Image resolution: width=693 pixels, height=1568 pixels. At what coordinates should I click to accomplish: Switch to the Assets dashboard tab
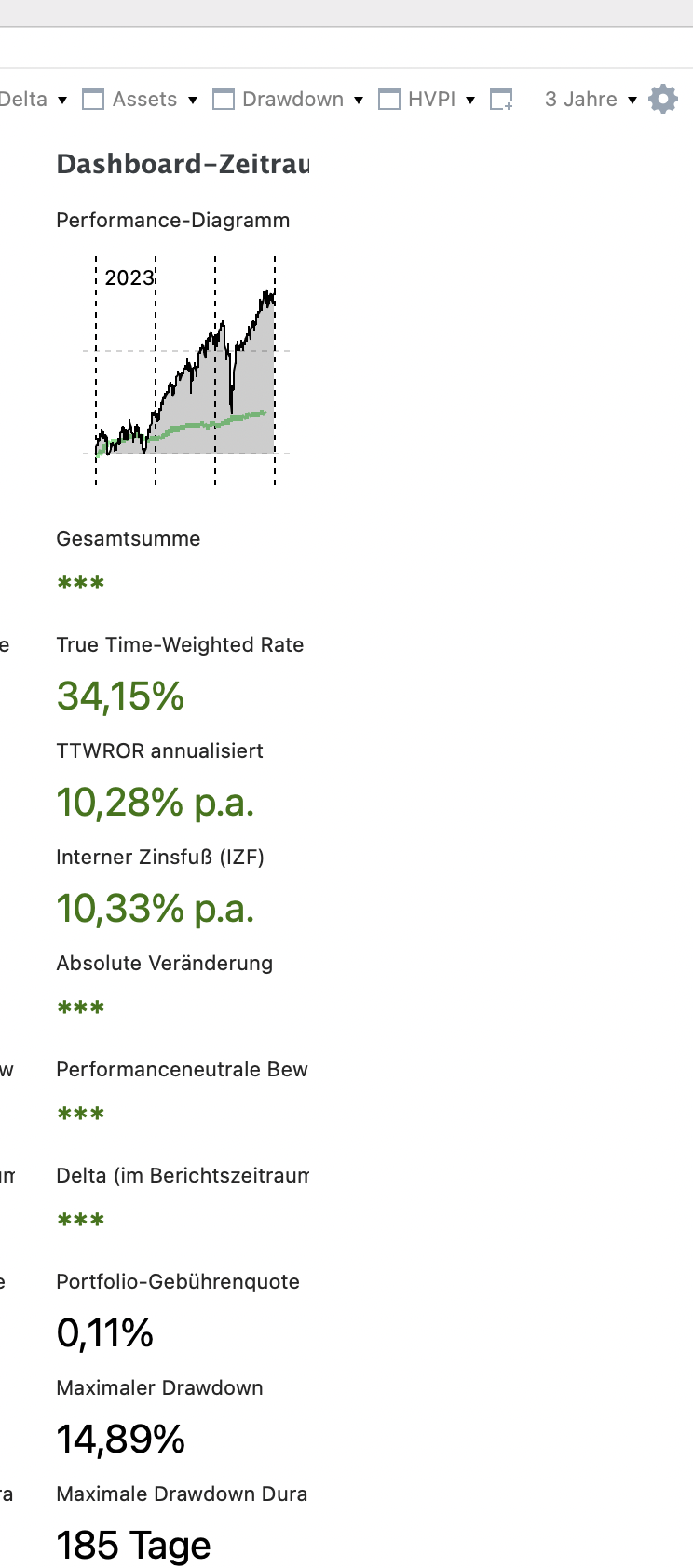coord(144,100)
